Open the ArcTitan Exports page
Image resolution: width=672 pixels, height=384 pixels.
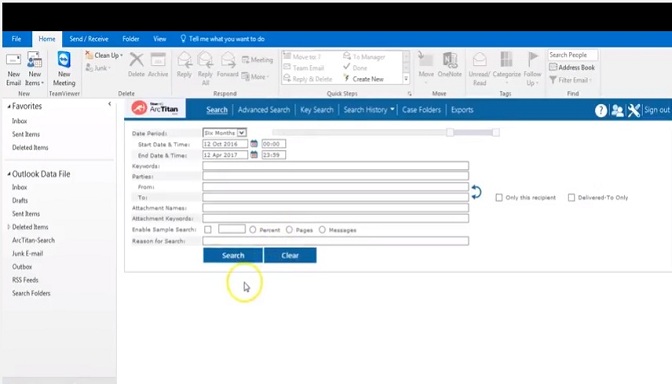pos(462,110)
